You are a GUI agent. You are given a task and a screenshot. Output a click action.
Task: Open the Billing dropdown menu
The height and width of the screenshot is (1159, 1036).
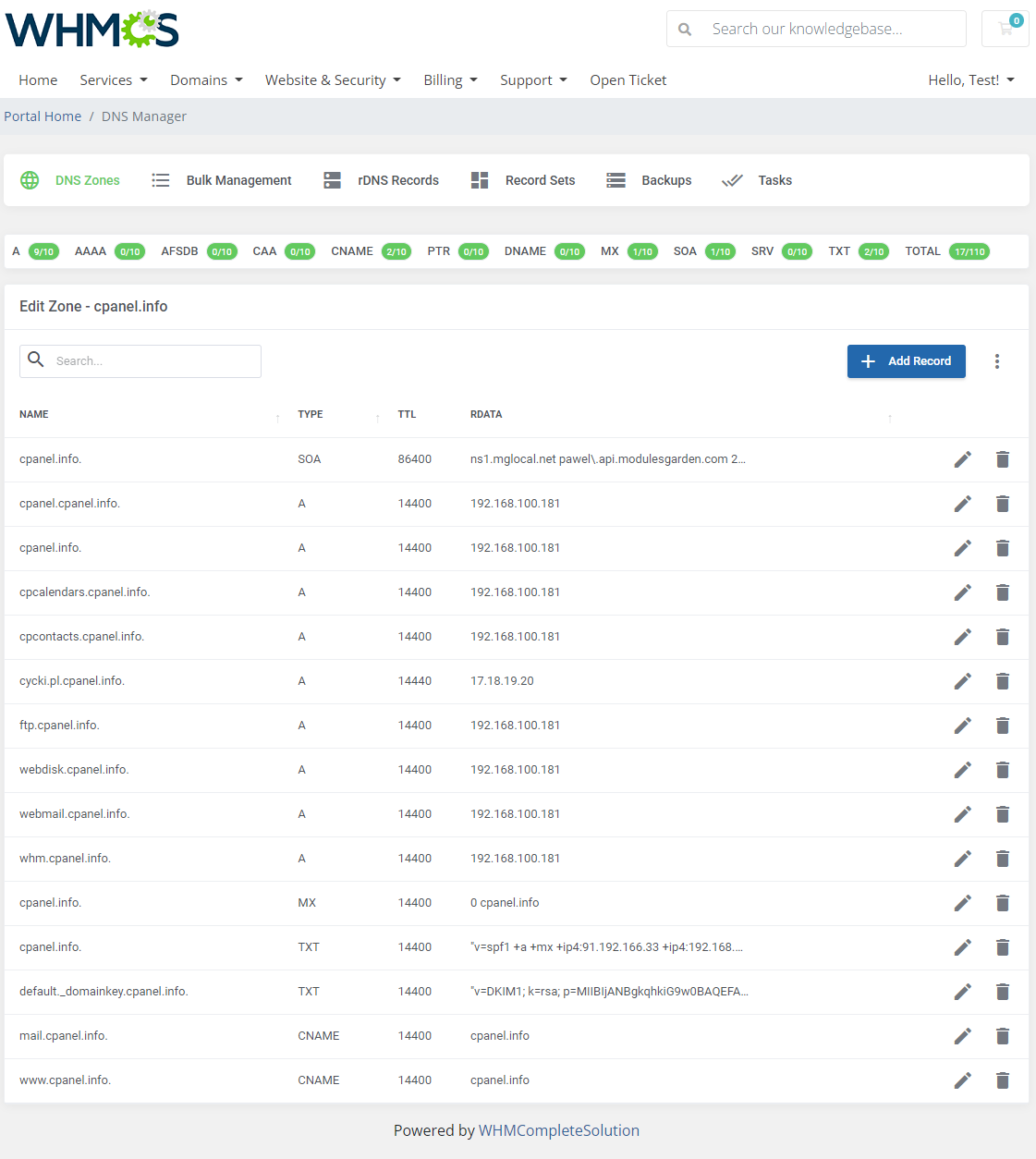450,80
